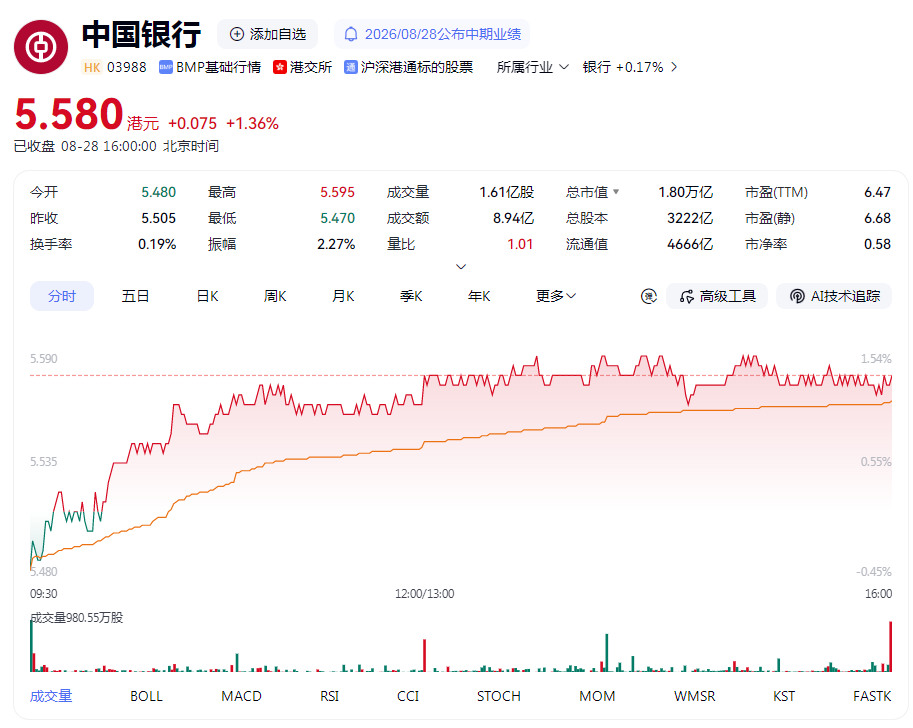913x728 pixels.
Task: Select the BOLL indicator
Action: (146, 696)
